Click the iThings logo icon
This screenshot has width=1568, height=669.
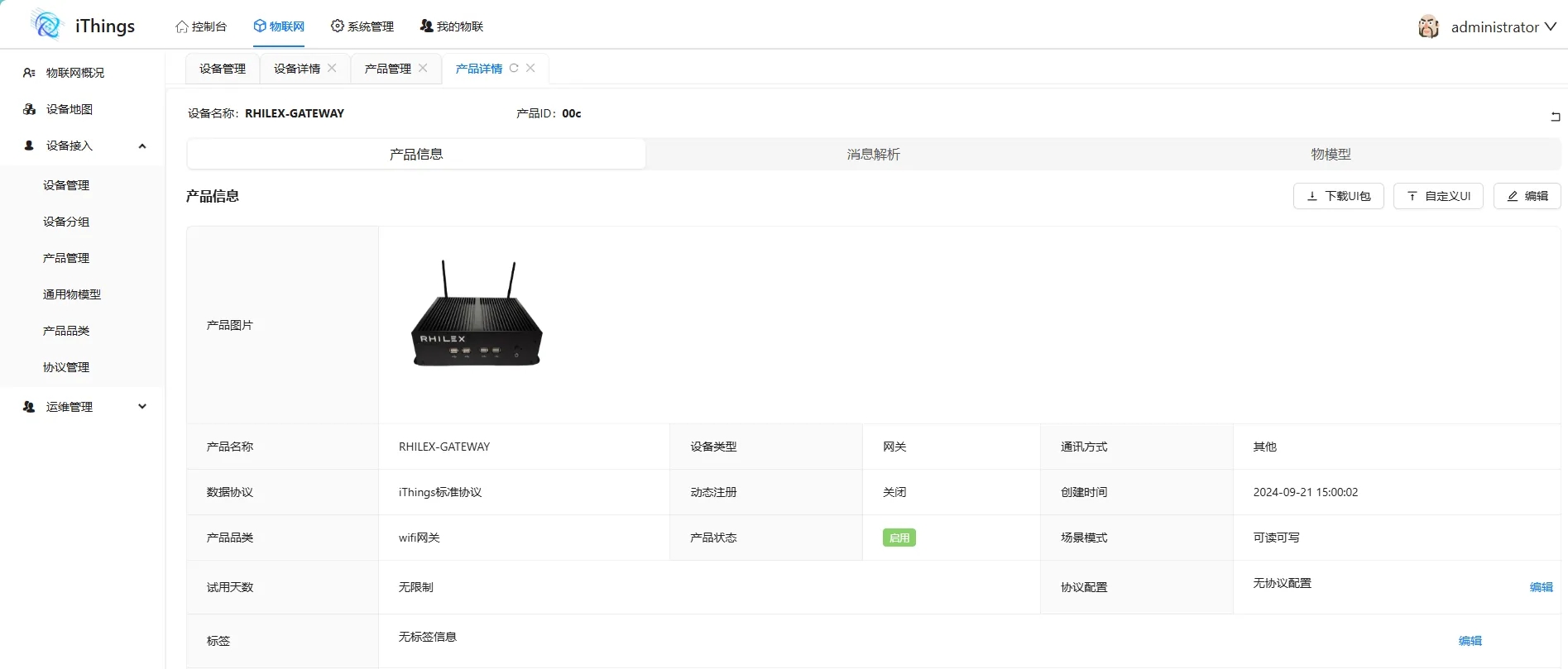(47, 25)
